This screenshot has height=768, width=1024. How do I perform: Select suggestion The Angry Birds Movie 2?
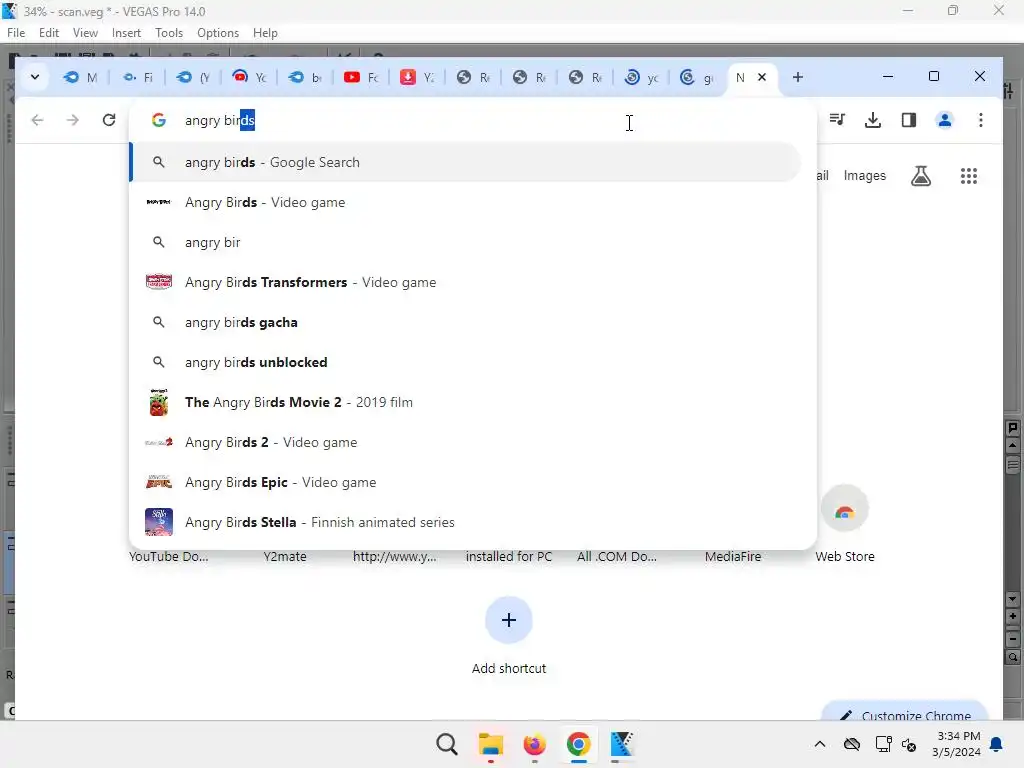[465, 402]
